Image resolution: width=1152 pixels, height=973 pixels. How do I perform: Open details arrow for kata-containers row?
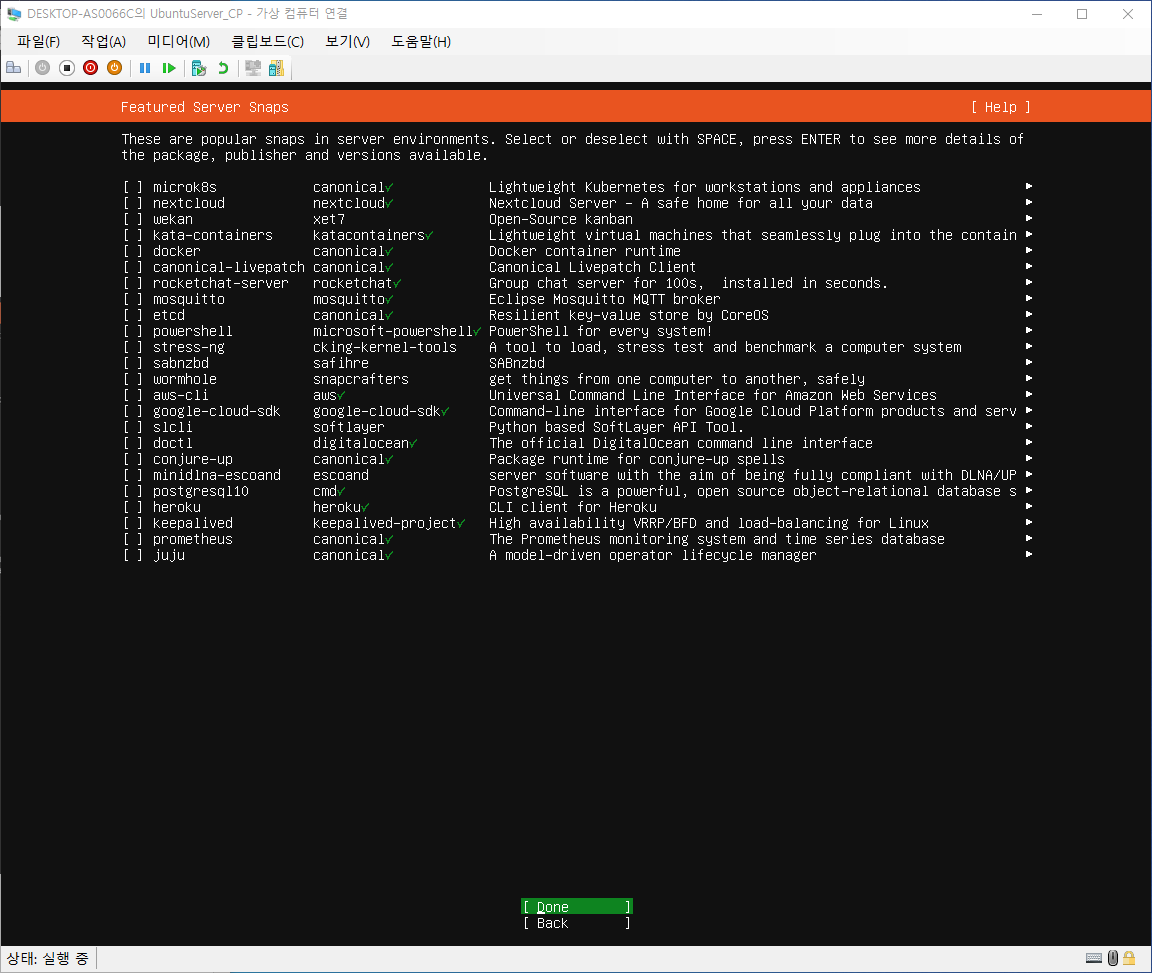click(x=1029, y=234)
